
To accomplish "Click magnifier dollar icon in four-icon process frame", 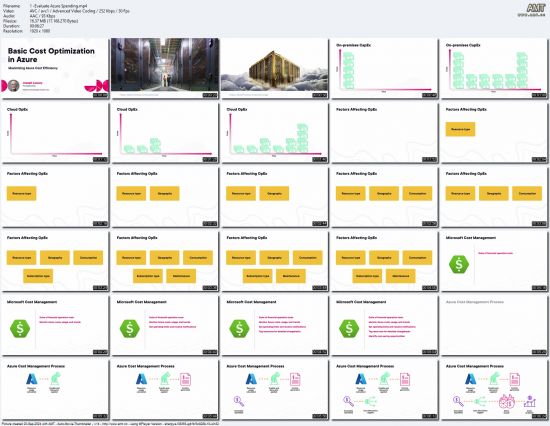I will tap(239, 401).
